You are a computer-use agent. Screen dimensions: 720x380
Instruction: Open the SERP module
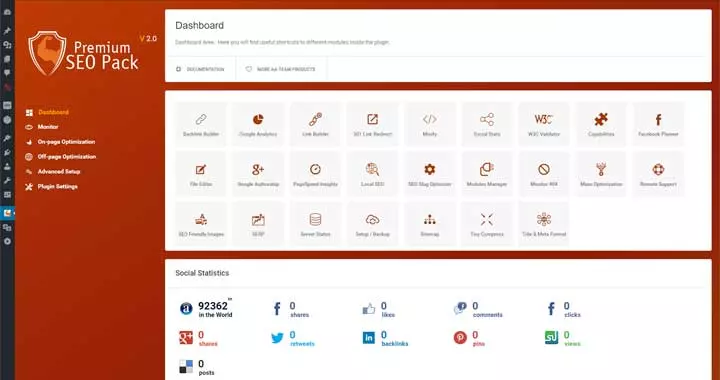point(258,224)
